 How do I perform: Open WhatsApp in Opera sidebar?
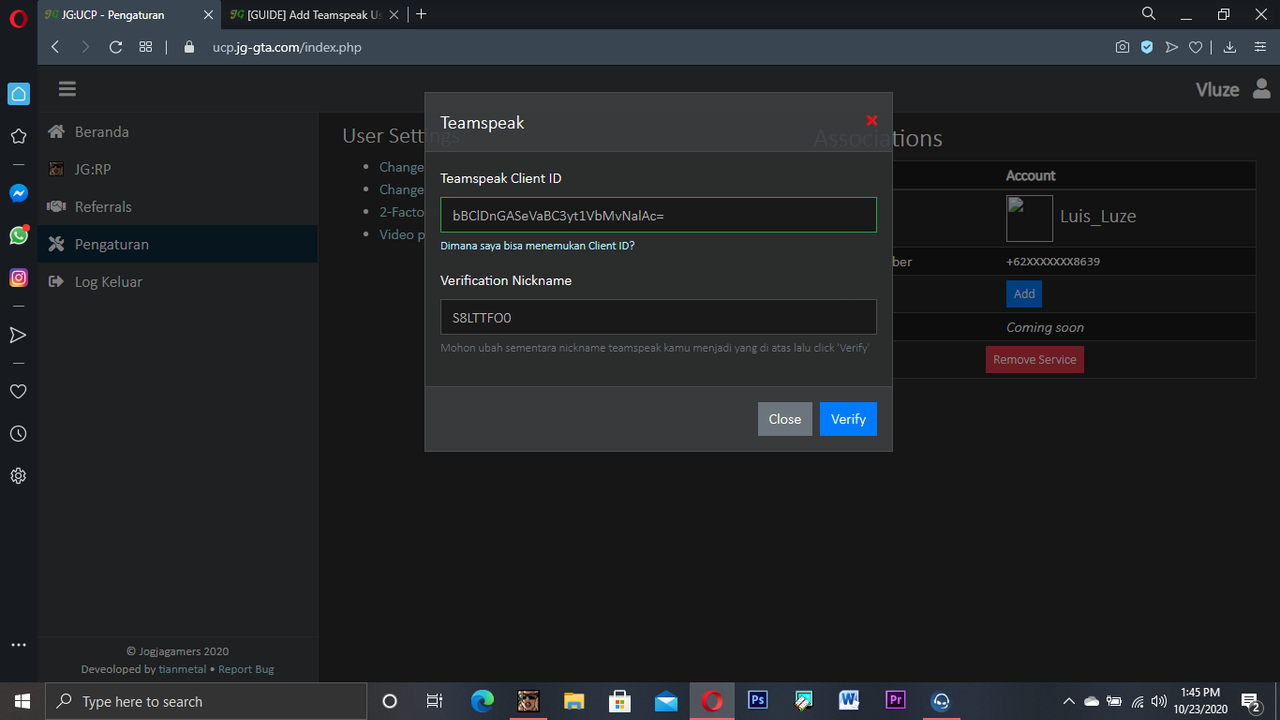point(18,235)
